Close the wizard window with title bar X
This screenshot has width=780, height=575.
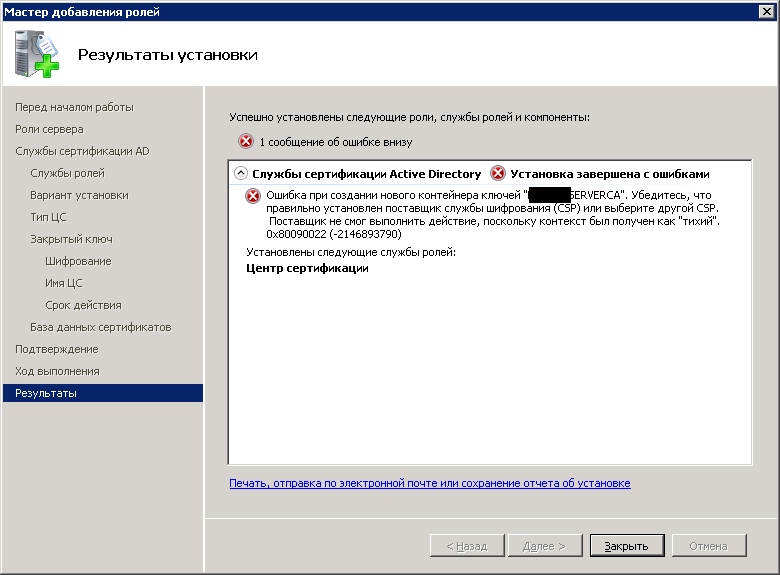tap(766, 11)
